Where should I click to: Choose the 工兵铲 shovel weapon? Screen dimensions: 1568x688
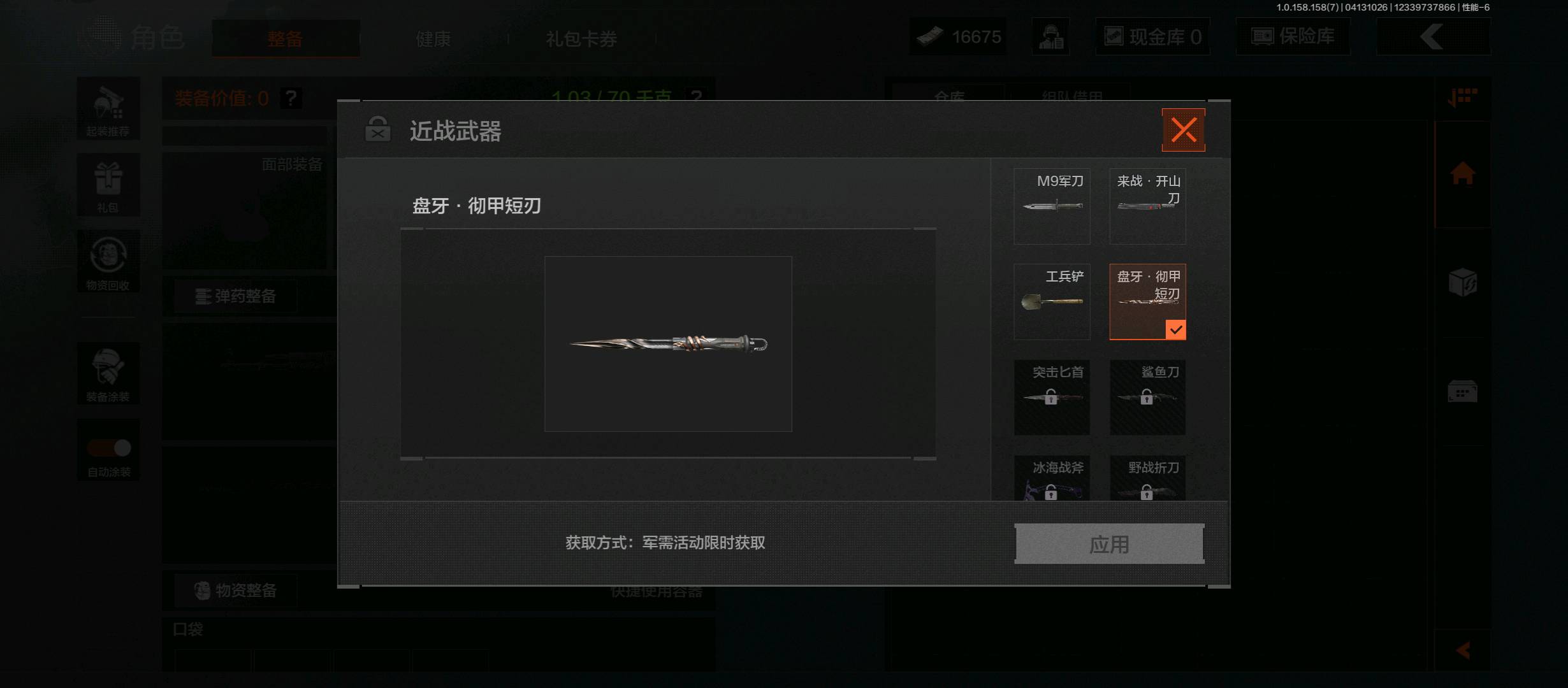click(1052, 302)
